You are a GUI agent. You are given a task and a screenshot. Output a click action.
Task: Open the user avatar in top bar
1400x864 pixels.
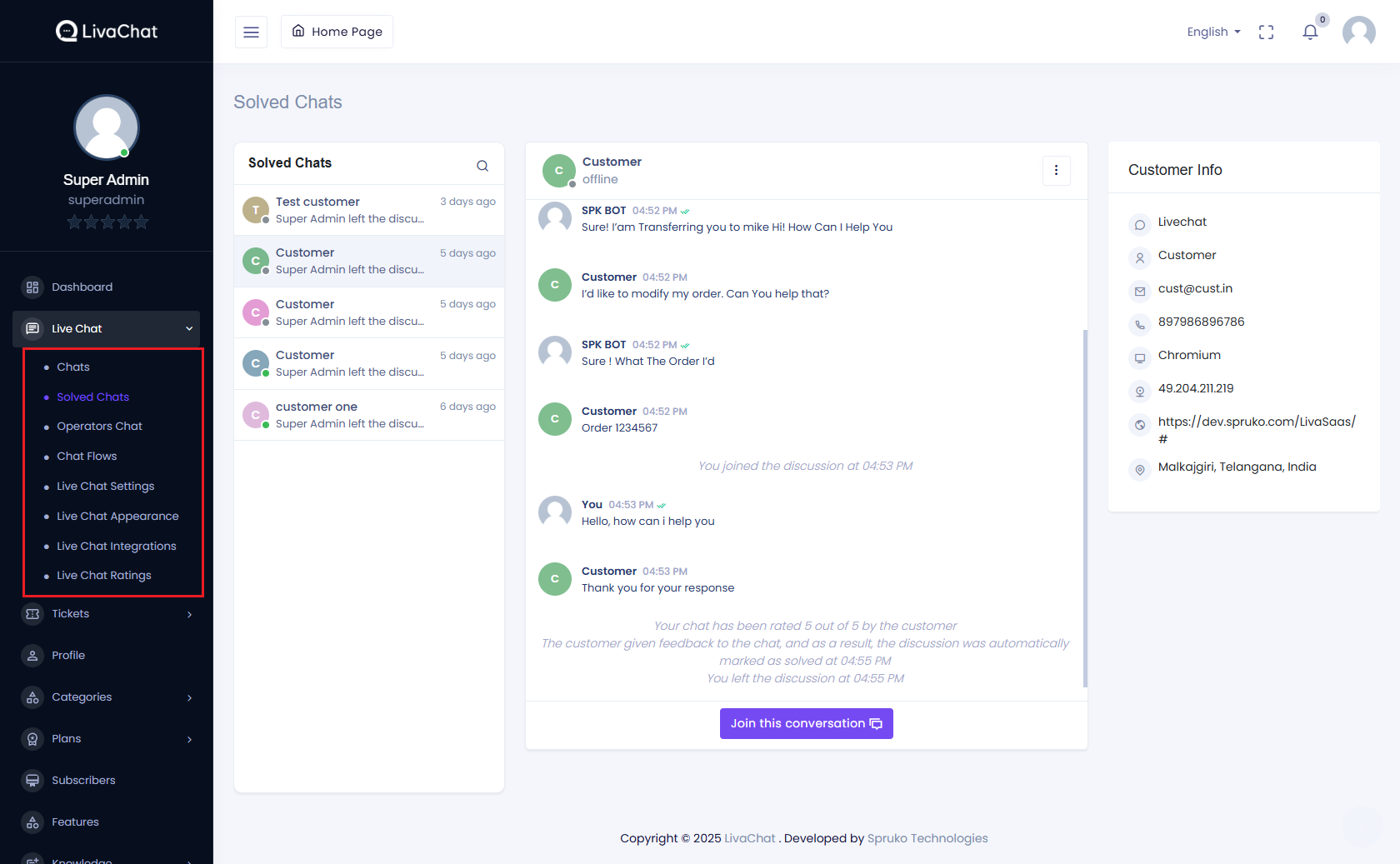(x=1358, y=32)
